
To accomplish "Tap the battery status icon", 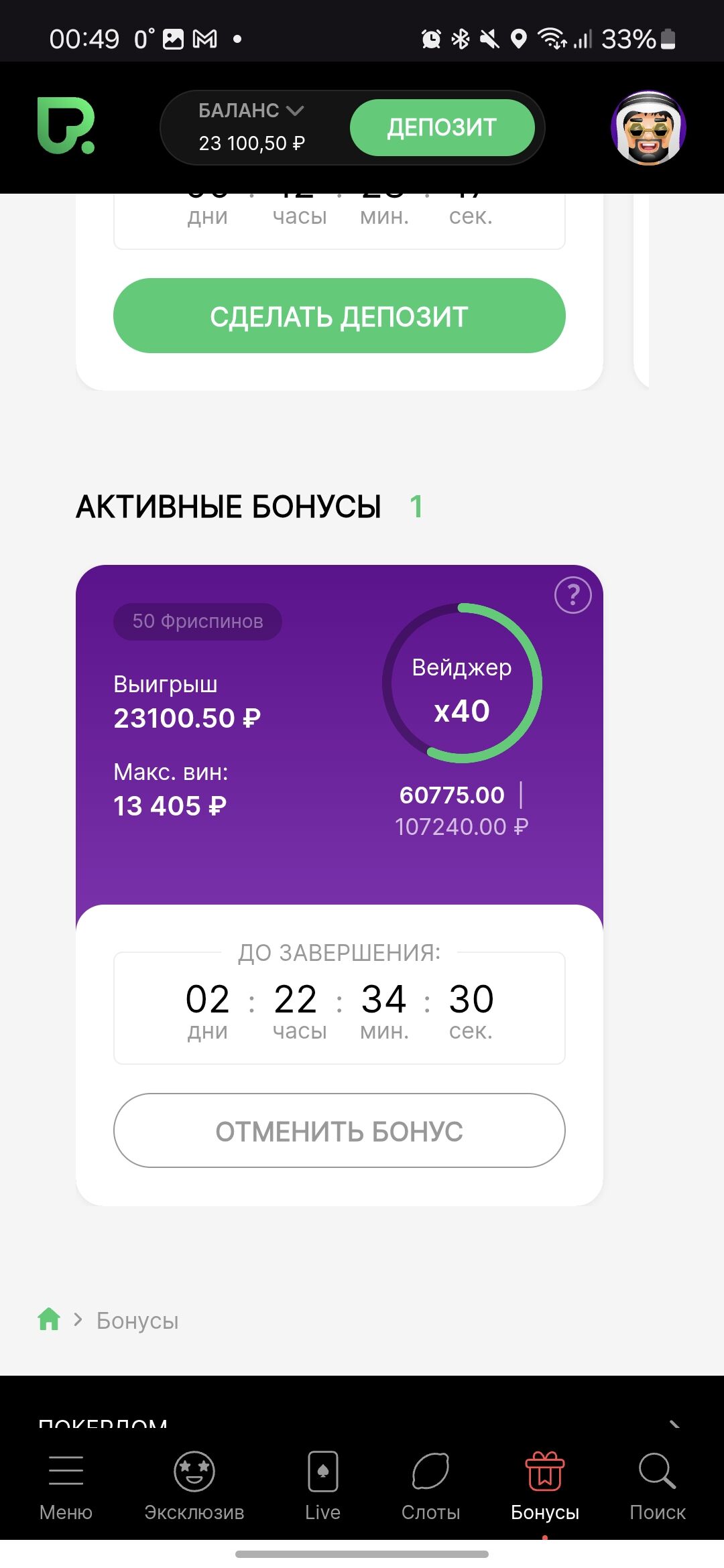I will point(668,39).
